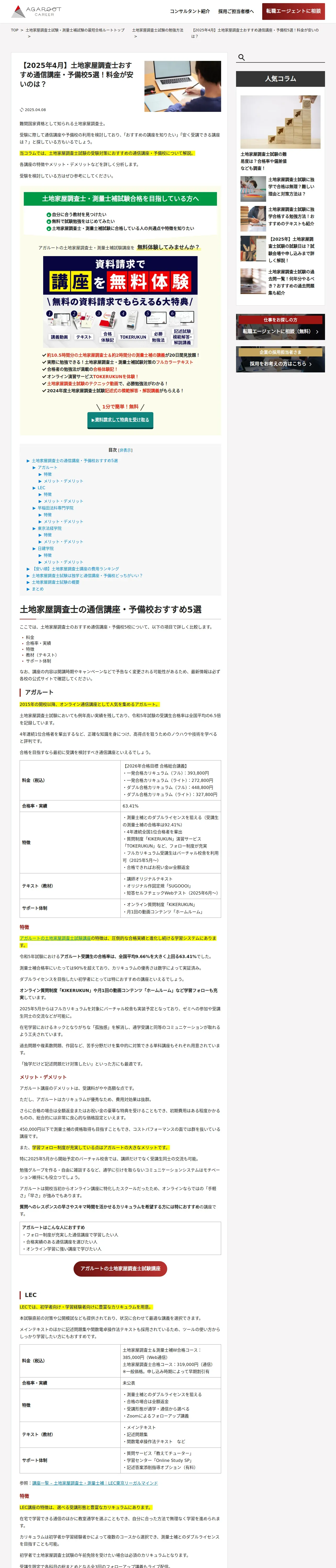
Task: Click the 転職エージェントに相談 header button
Action: point(293,11)
